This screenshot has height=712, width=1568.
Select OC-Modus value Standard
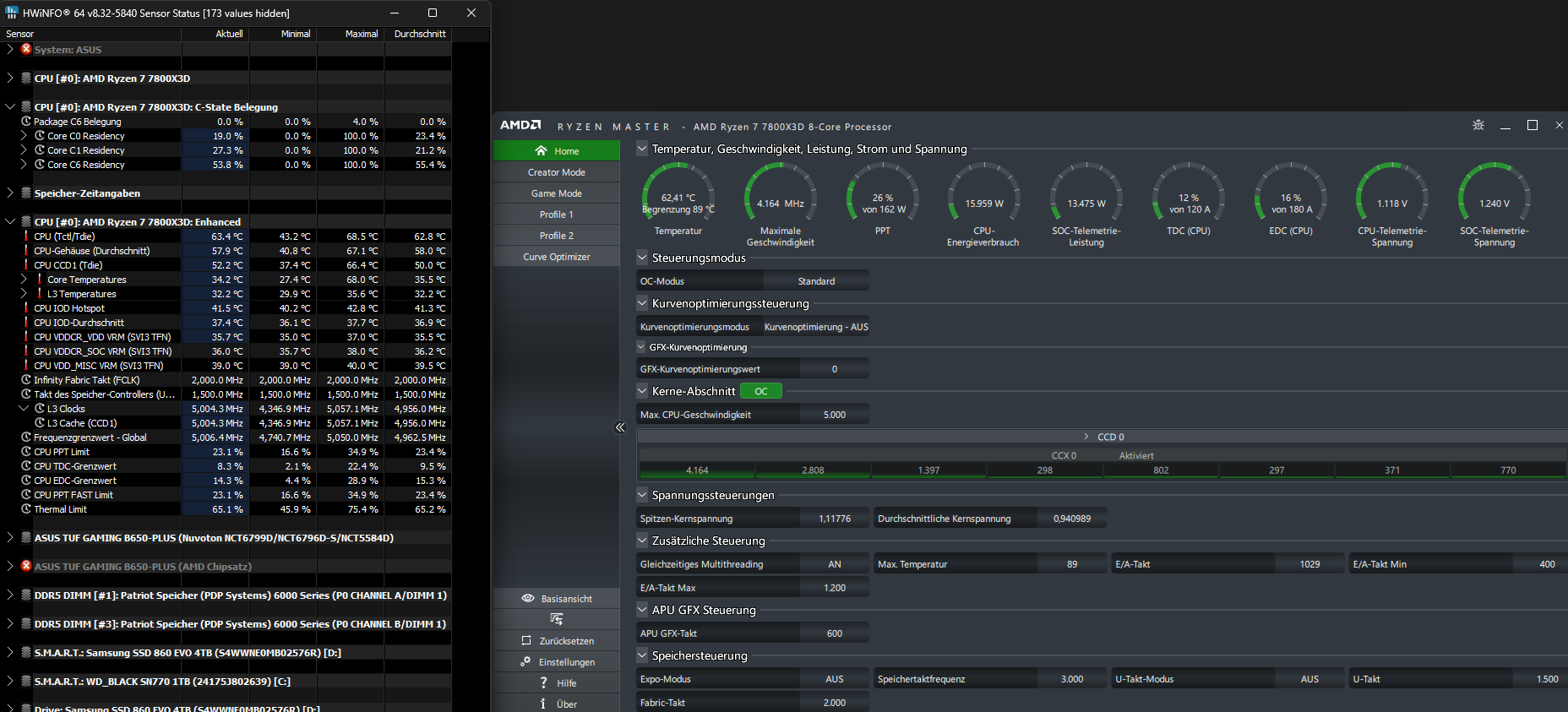pyautogui.click(x=816, y=281)
